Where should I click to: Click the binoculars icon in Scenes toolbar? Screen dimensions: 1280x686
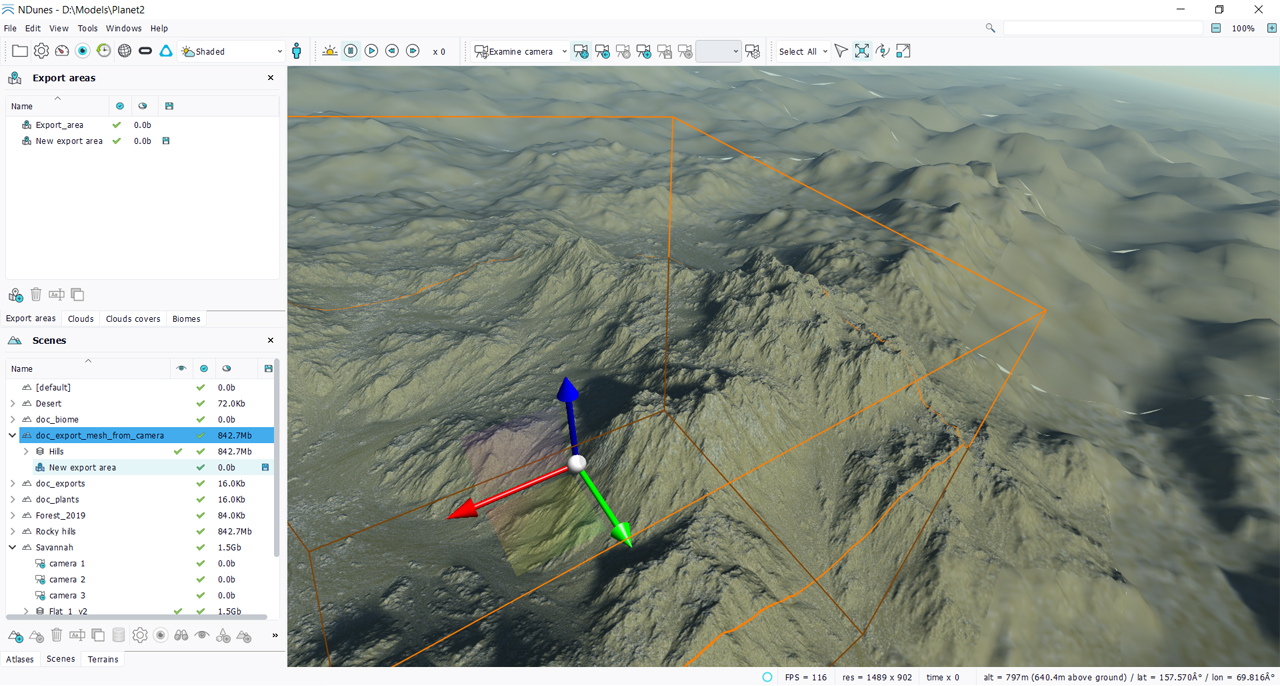click(181, 635)
